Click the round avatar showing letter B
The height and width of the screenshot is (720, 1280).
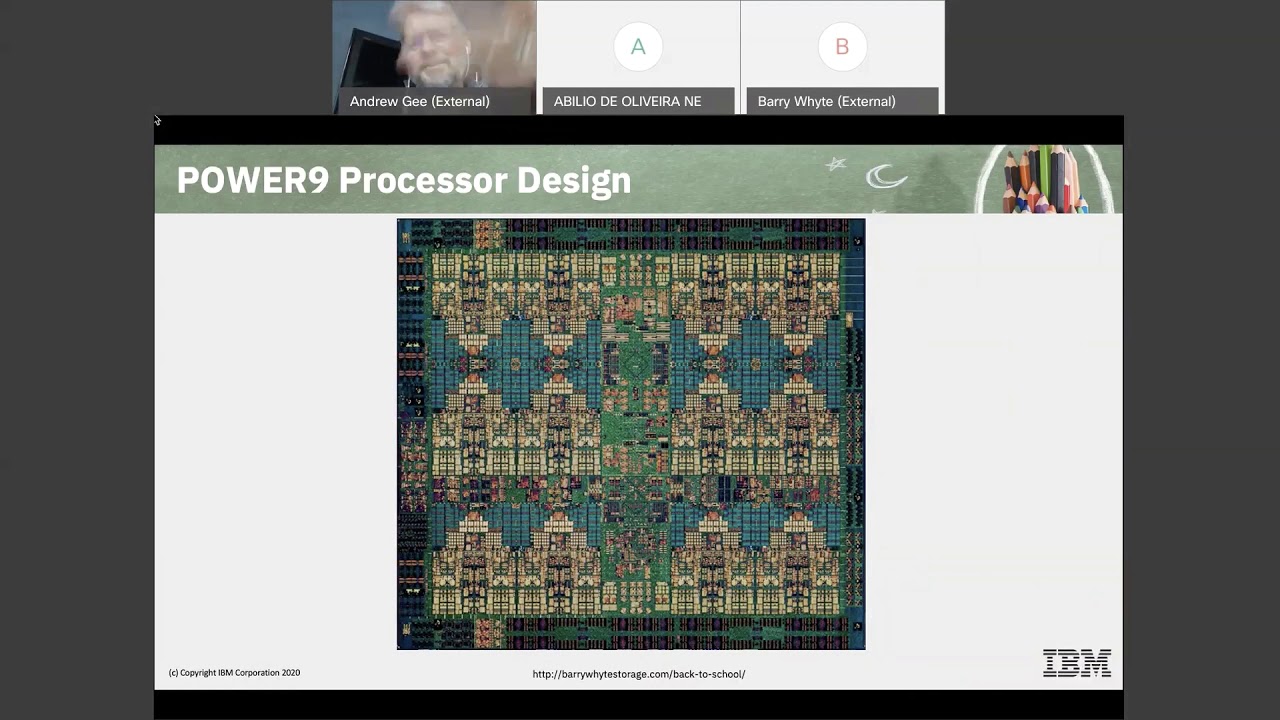point(842,46)
